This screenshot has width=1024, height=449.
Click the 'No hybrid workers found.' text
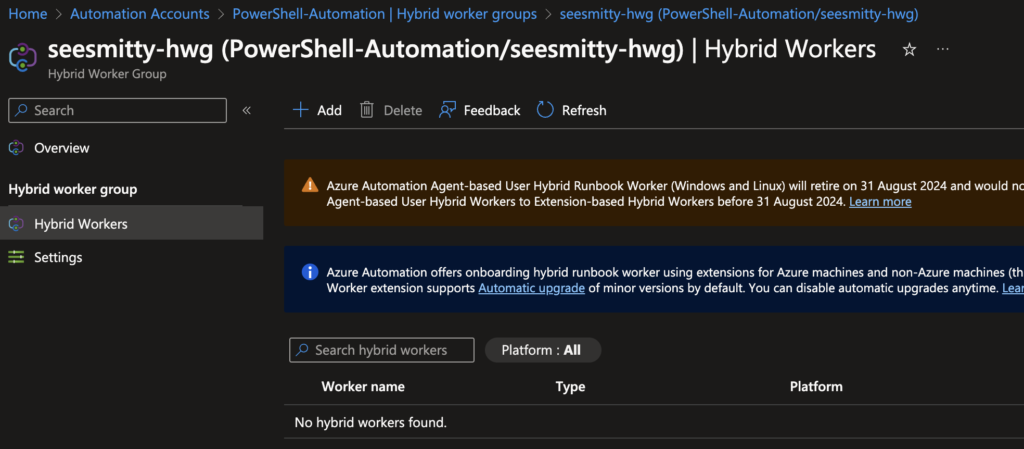tap(370, 422)
